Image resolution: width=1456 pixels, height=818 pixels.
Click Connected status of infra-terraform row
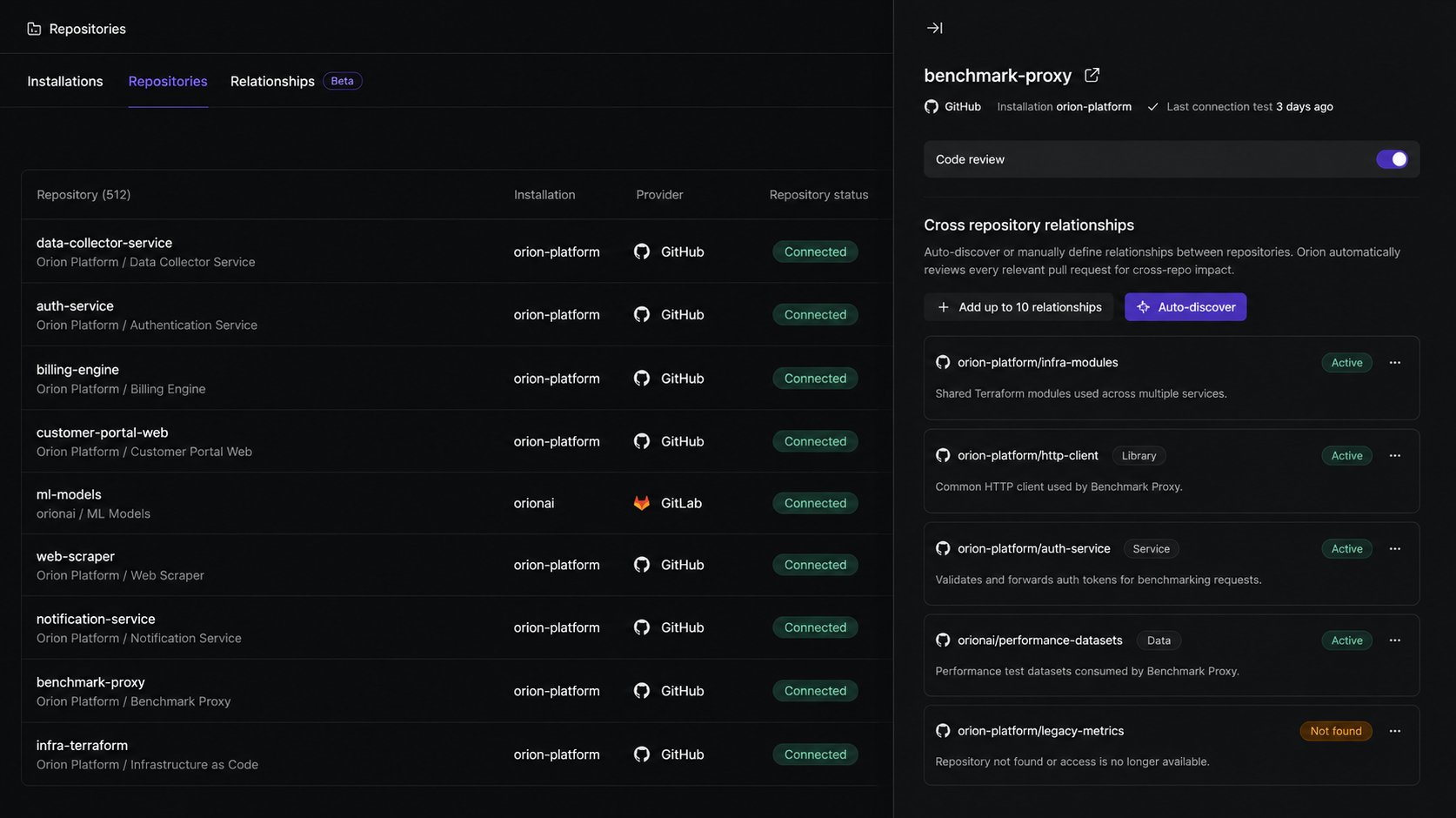click(815, 754)
